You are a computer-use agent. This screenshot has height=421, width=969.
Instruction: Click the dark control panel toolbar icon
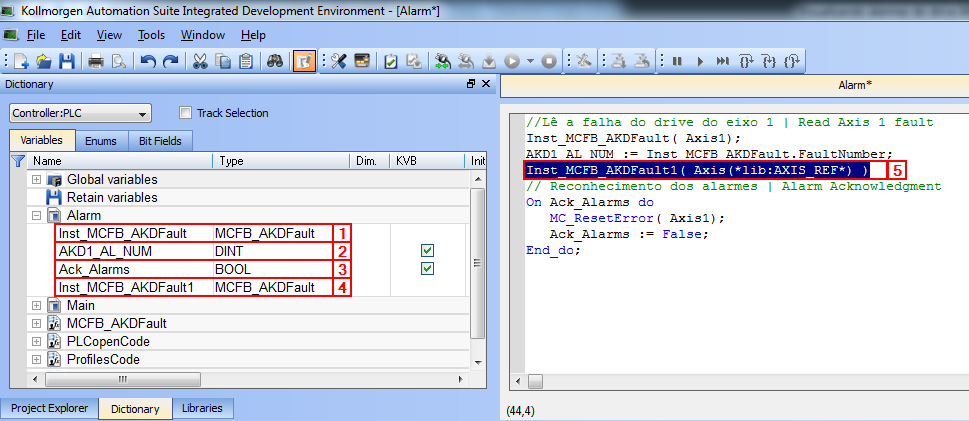(362, 61)
